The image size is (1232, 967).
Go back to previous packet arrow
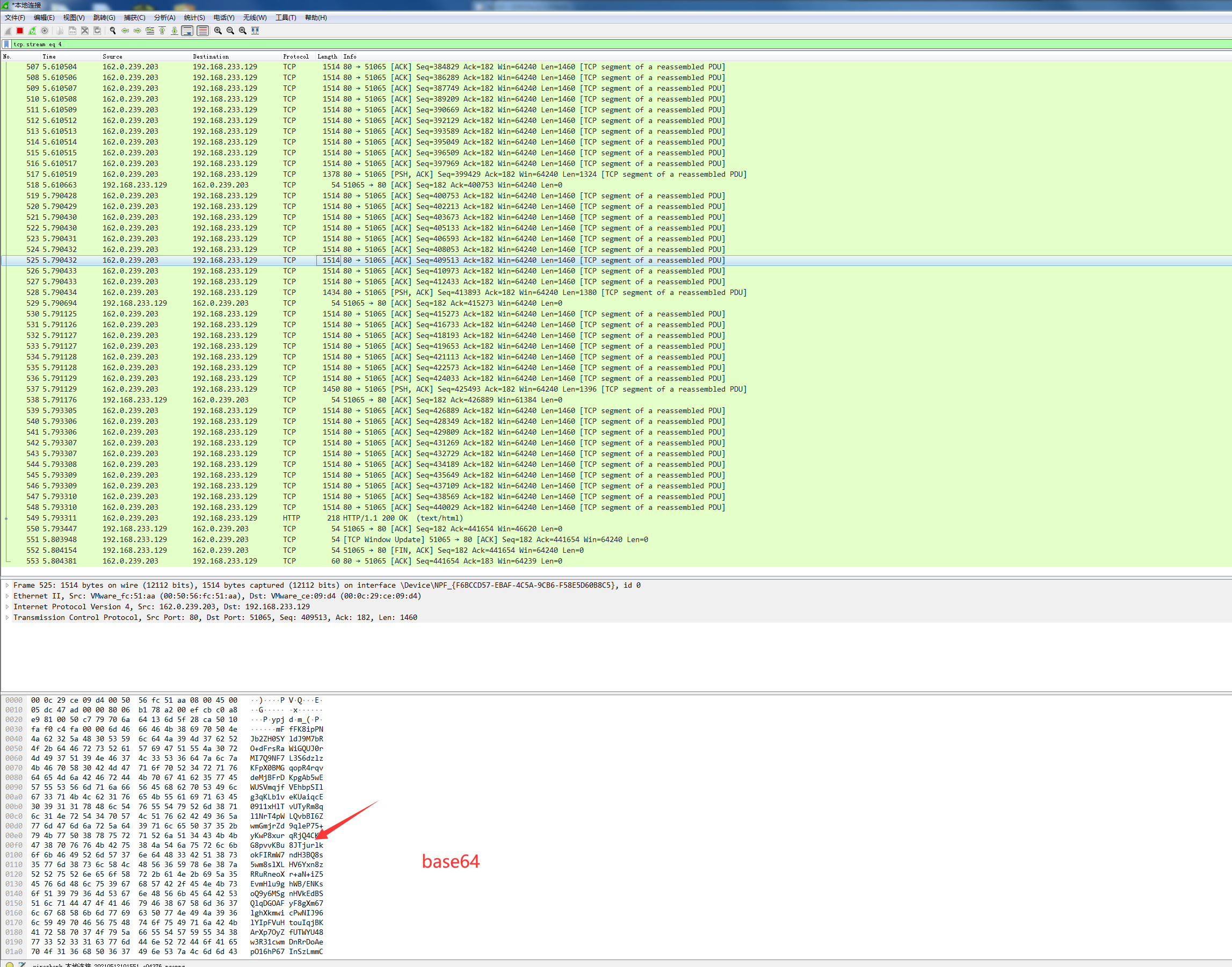125,31
